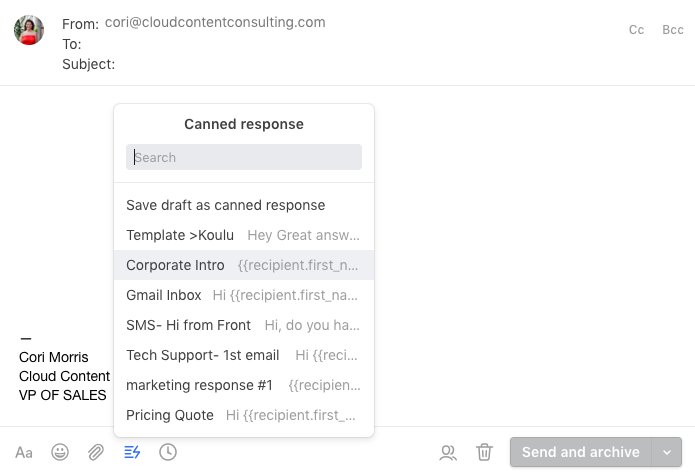Viewport: 695px width, 473px height.
Task: Attach a file with paperclip icon
Action: [x=96, y=453]
